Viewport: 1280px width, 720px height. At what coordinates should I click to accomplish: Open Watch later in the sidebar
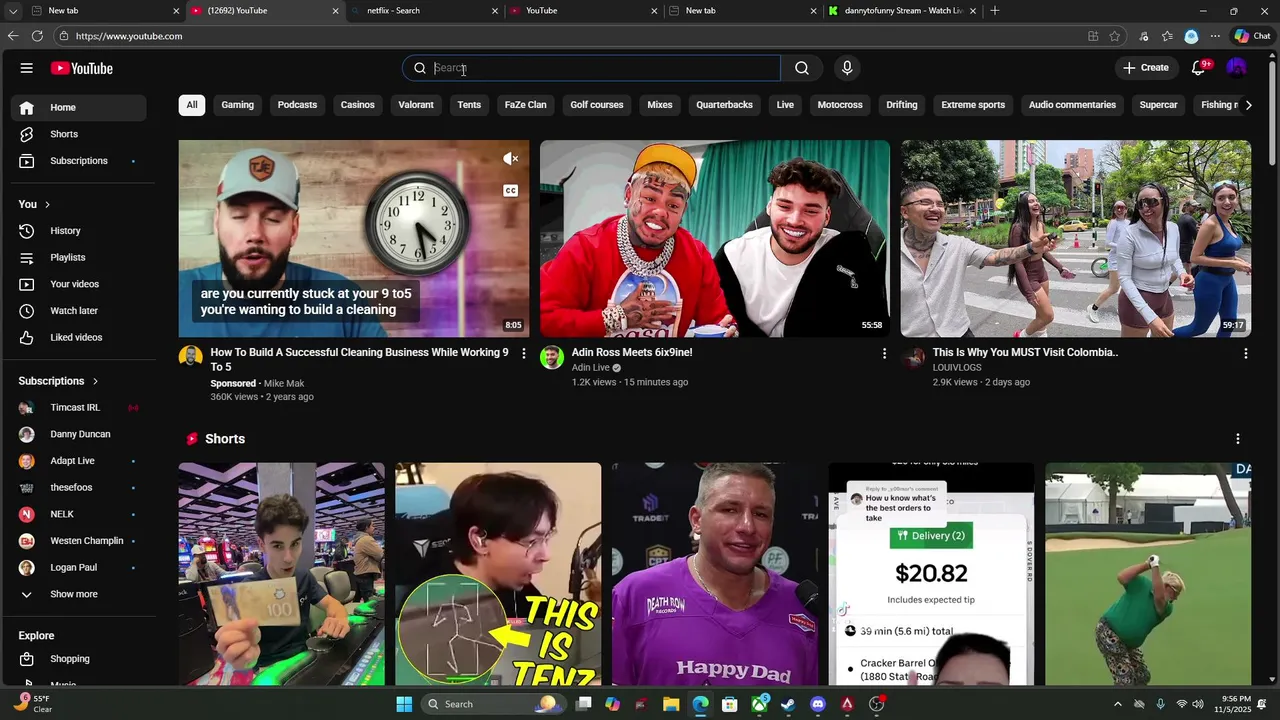point(79,311)
